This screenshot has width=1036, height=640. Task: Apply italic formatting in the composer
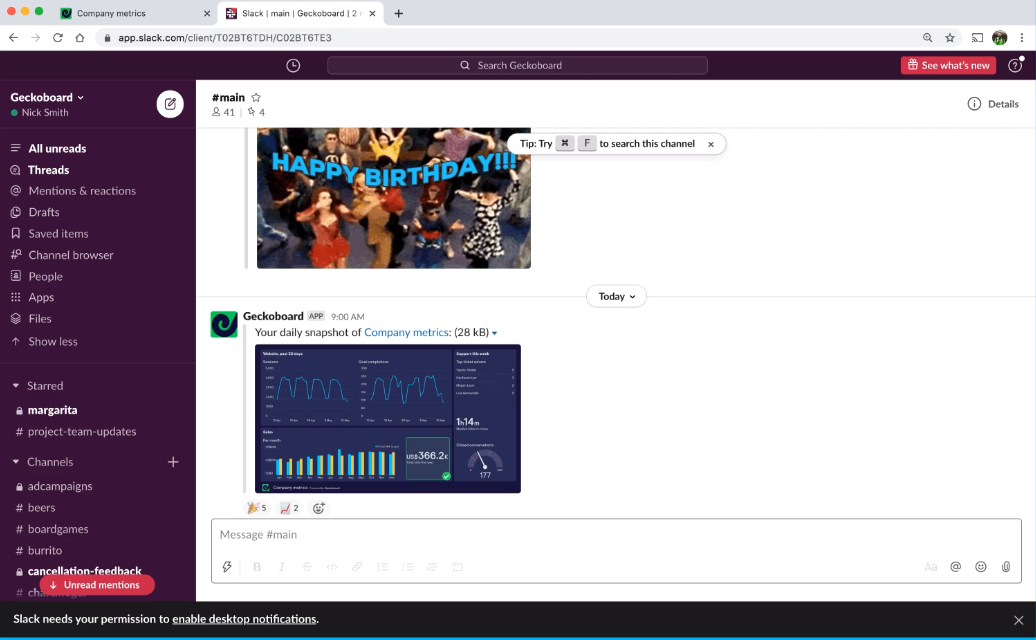tap(281, 567)
